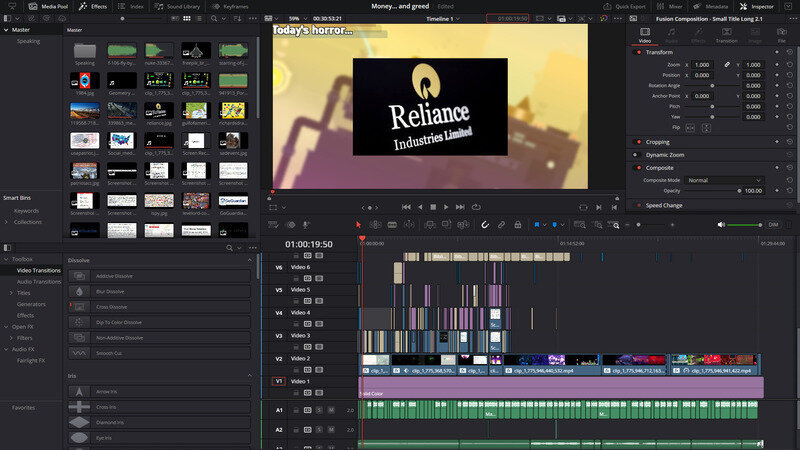This screenshot has height=450, width=800.
Task: Toggle the Transform section enable switch
Action: click(x=637, y=52)
